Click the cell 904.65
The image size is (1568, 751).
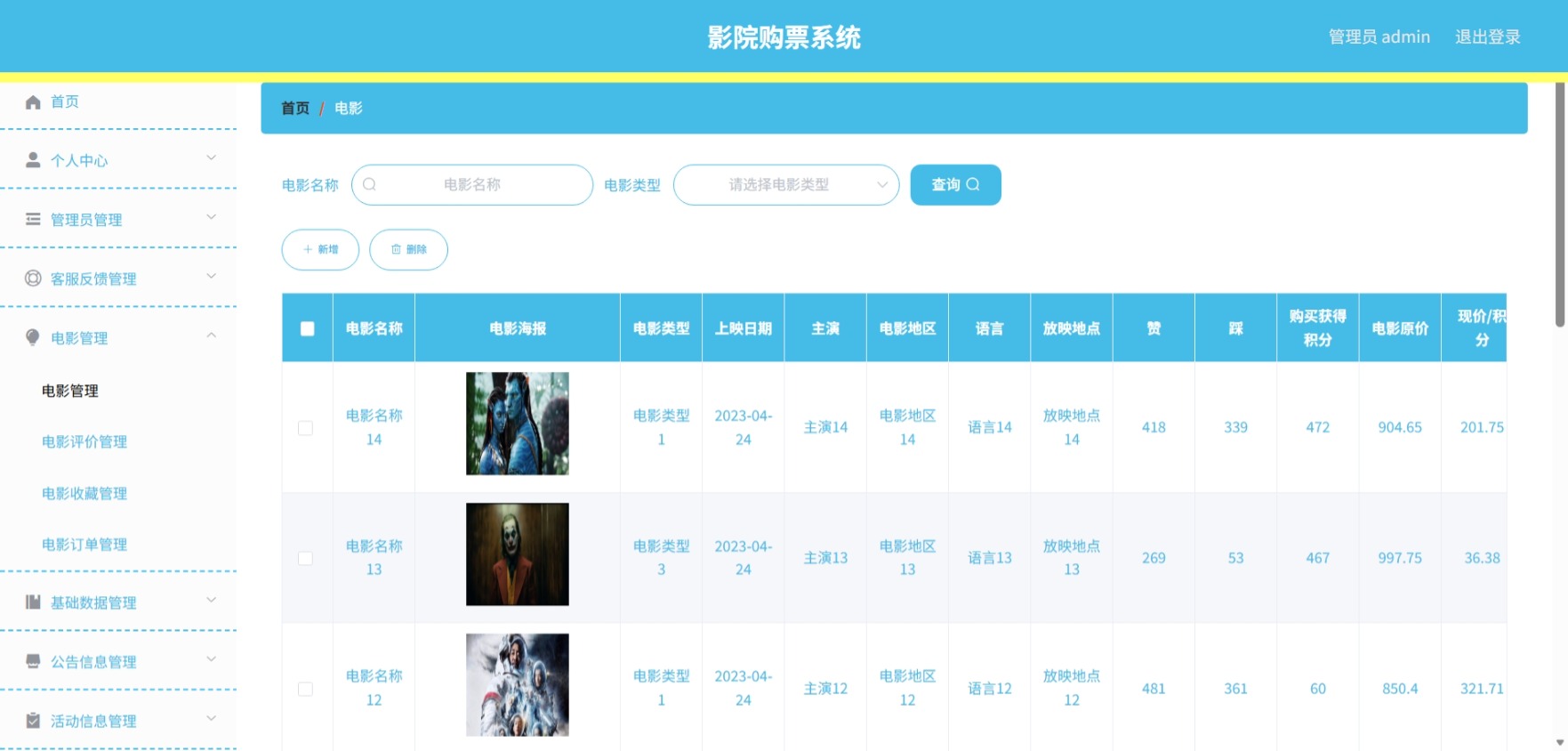(x=1400, y=427)
